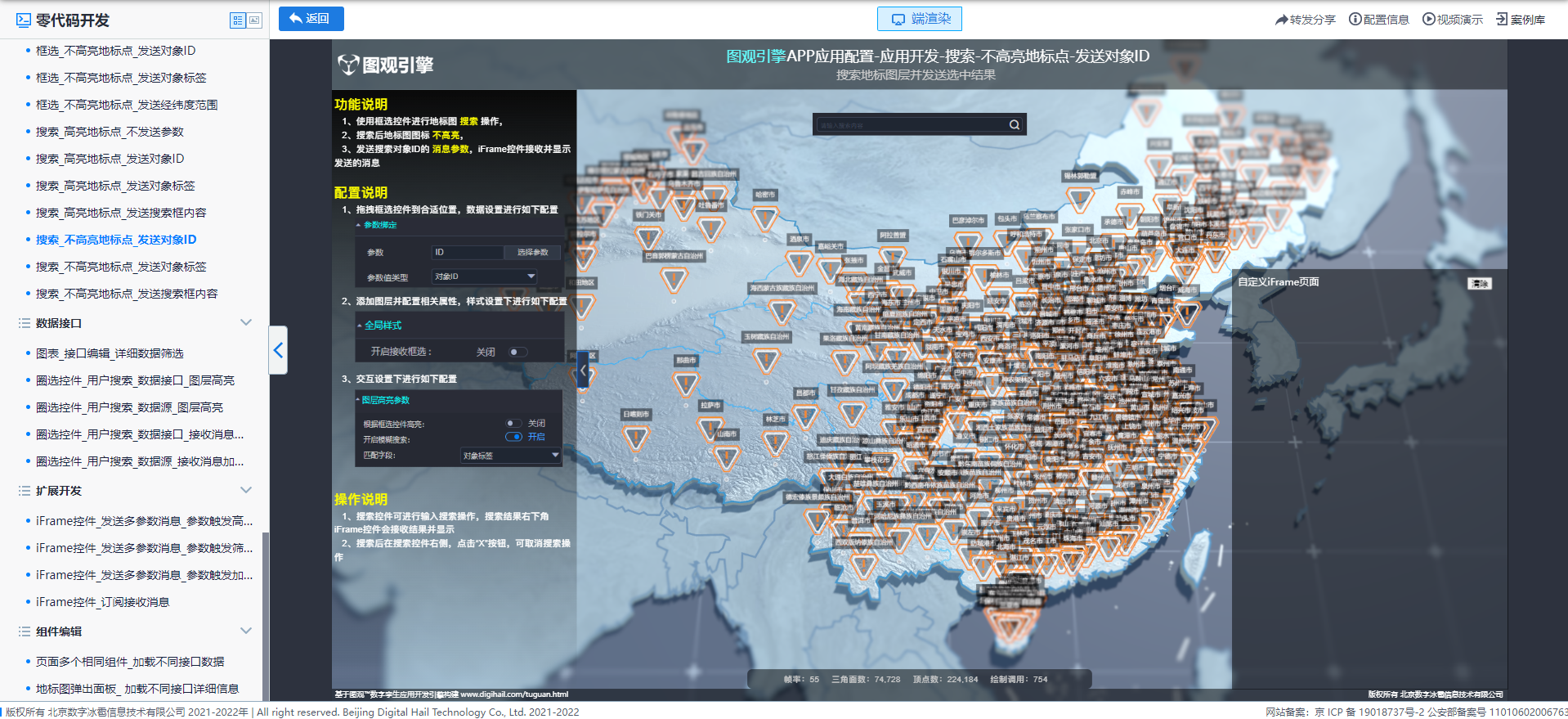The image size is (1568, 719).
Task: Open 转发分享 share icon
Action: (1281, 20)
